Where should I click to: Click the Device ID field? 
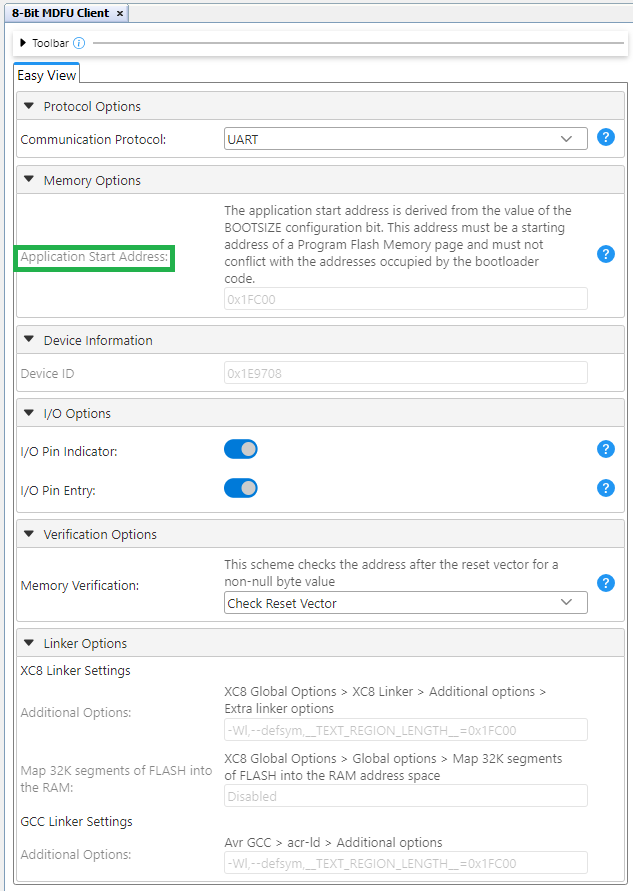click(x=405, y=374)
